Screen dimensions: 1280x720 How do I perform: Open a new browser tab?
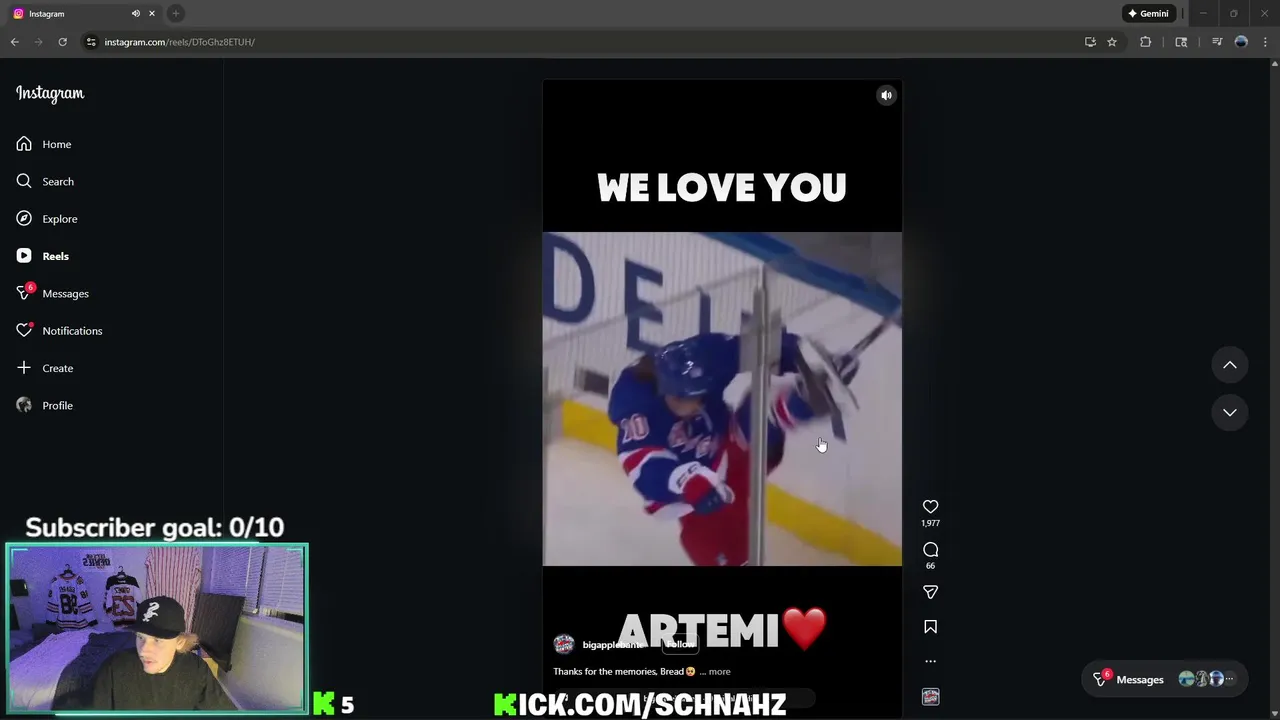[x=176, y=14]
